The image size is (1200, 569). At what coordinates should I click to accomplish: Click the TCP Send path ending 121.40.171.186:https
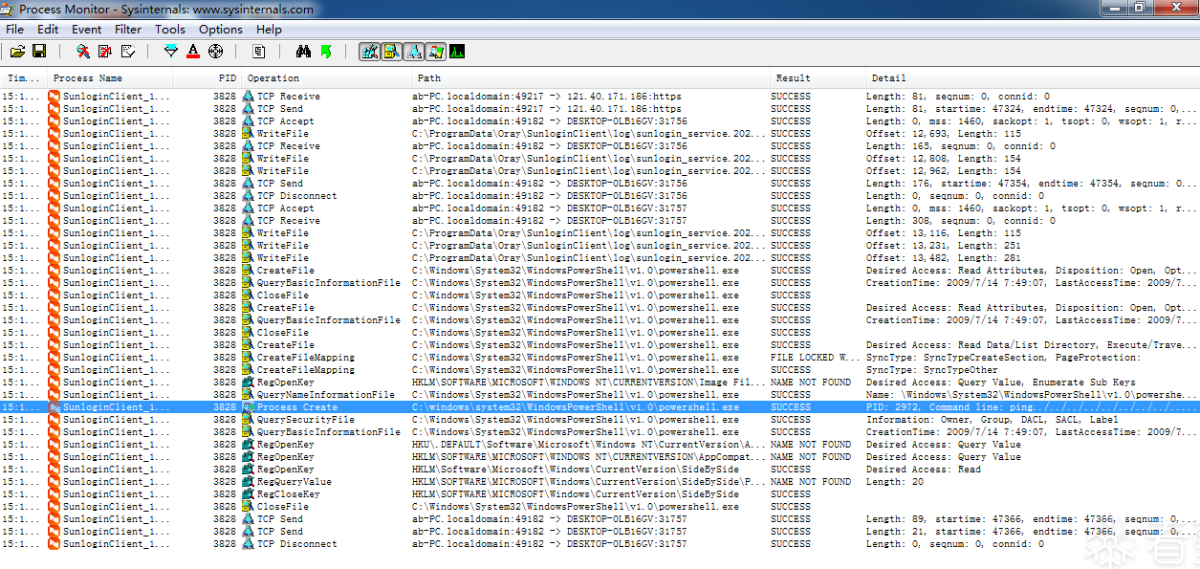547,109
